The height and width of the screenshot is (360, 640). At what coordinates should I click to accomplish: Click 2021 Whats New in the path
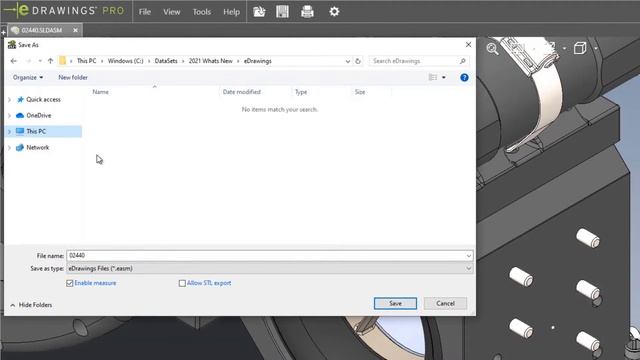(x=210, y=61)
